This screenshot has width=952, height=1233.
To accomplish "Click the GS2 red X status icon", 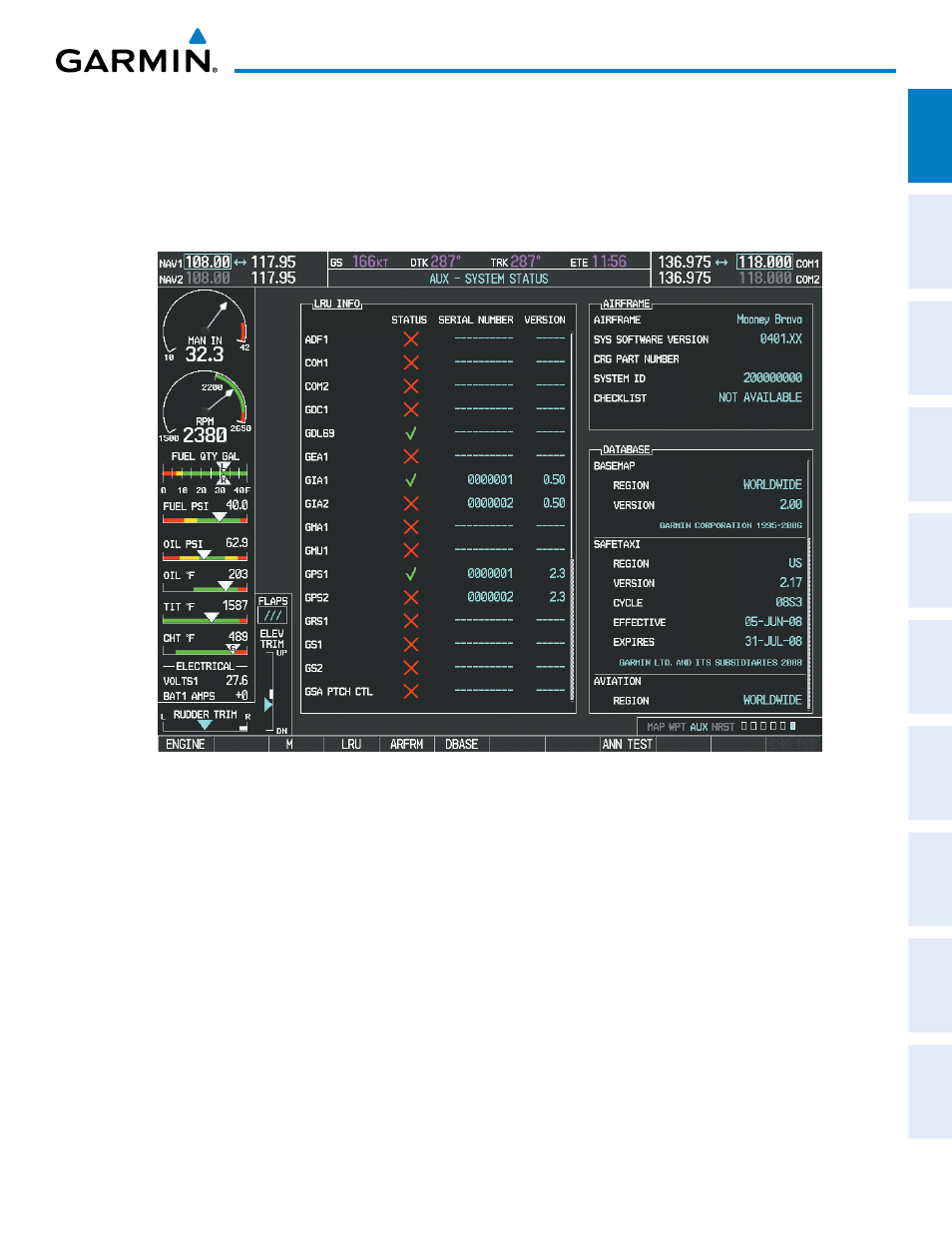I will 410,668.
